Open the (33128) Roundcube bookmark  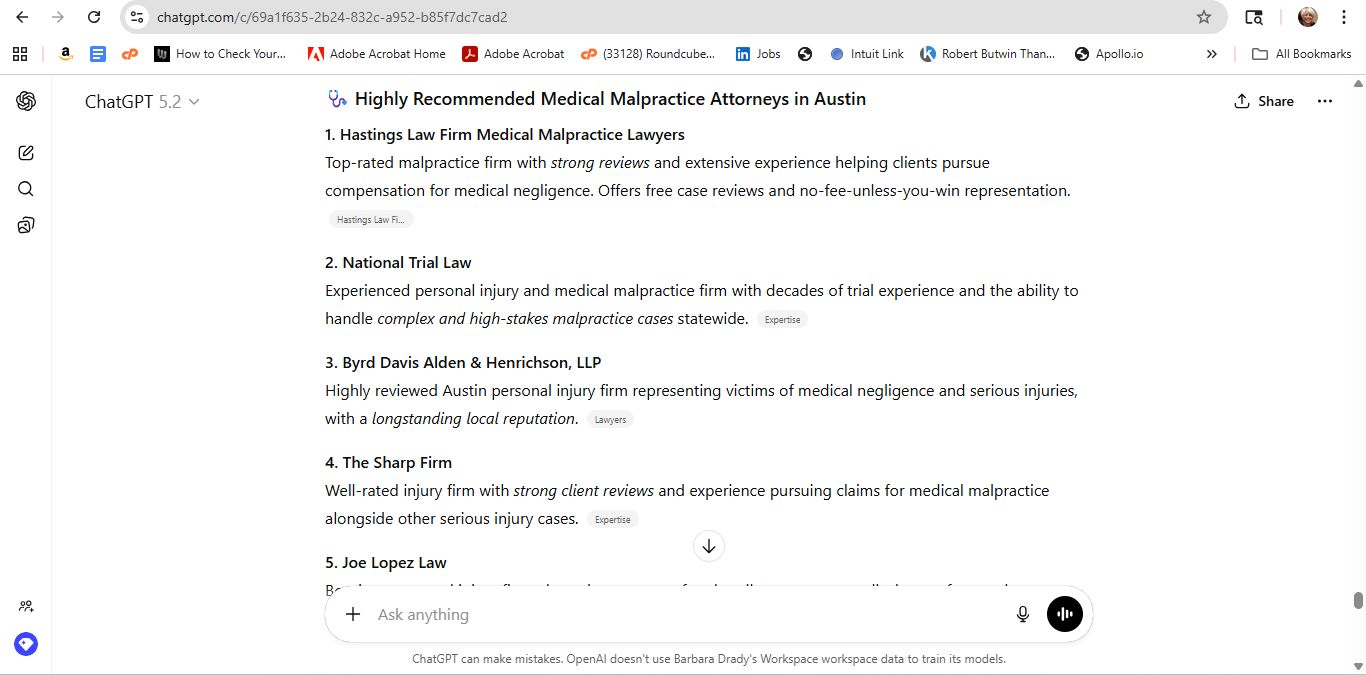tap(649, 54)
